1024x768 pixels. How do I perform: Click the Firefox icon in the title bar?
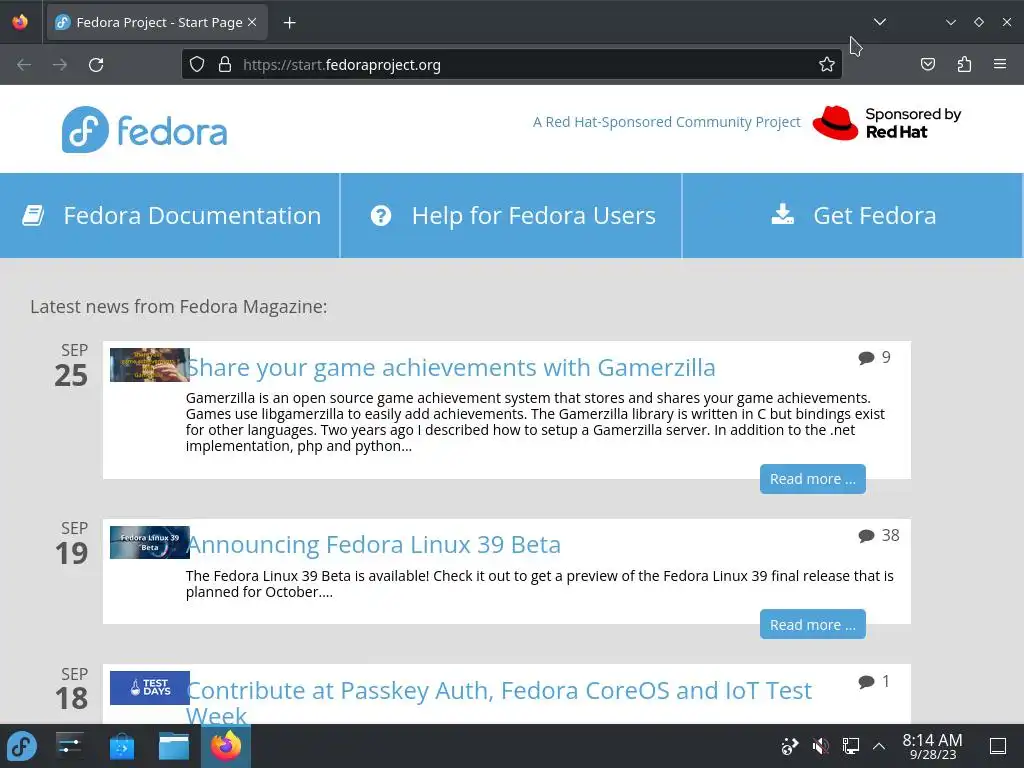coord(20,22)
